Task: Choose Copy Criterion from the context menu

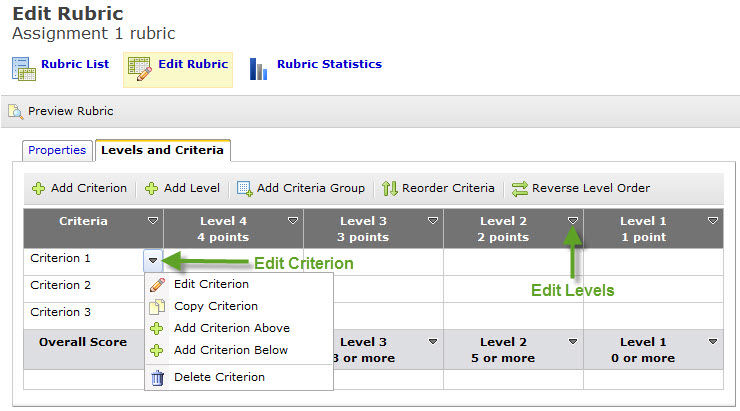Action: point(215,306)
